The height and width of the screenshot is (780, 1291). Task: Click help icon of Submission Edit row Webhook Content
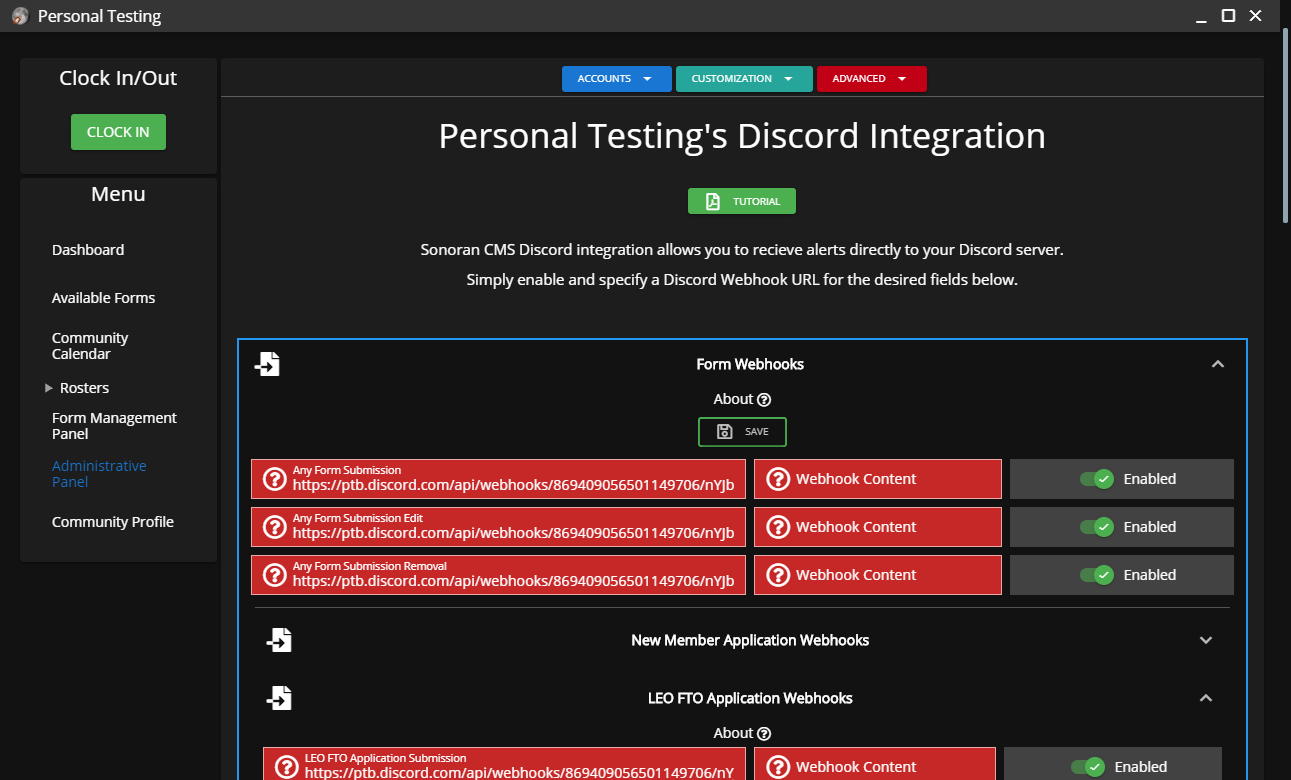(x=778, y=527)
